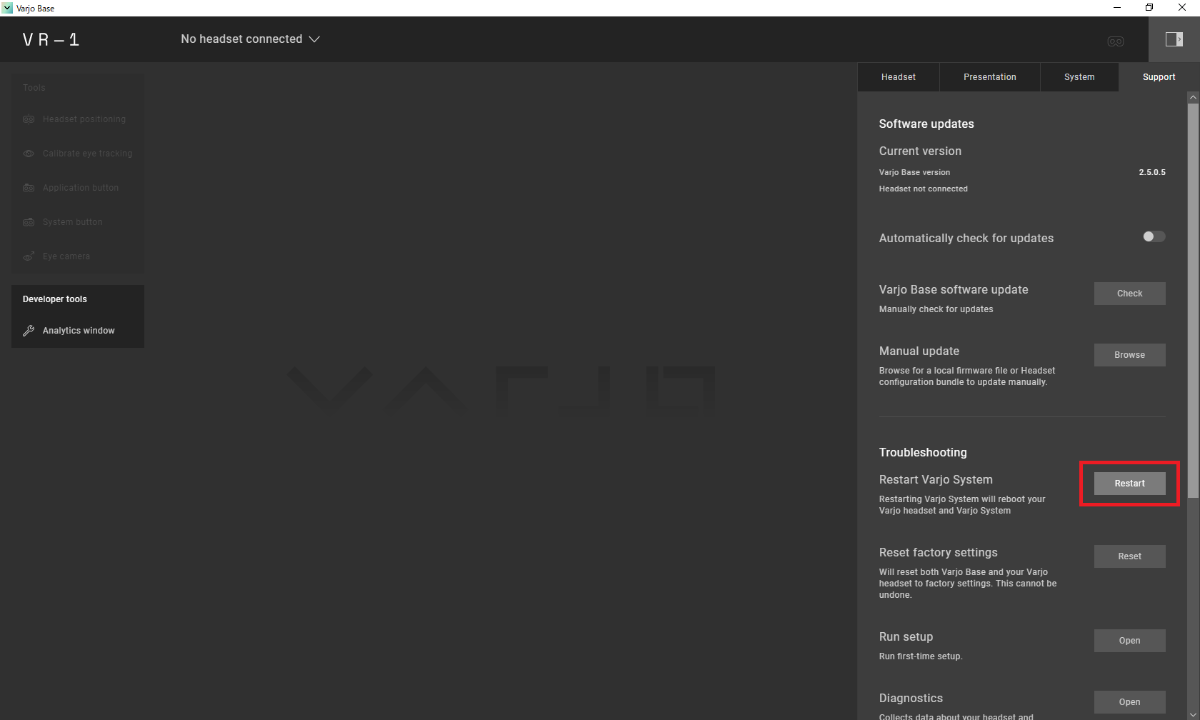Click the Analytics window wrench icon

29,331
